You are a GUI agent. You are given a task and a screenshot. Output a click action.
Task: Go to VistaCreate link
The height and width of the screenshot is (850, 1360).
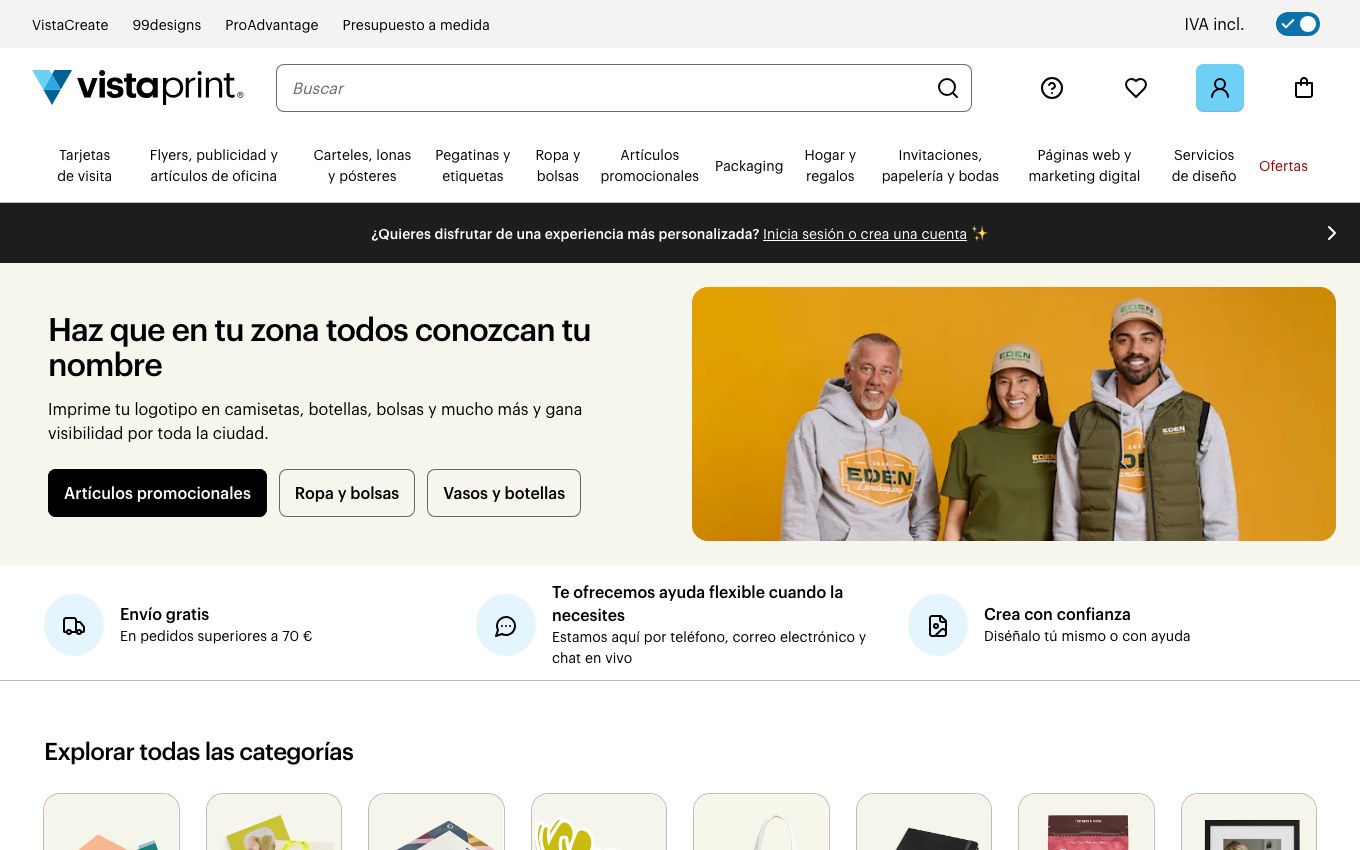[70, 25]
